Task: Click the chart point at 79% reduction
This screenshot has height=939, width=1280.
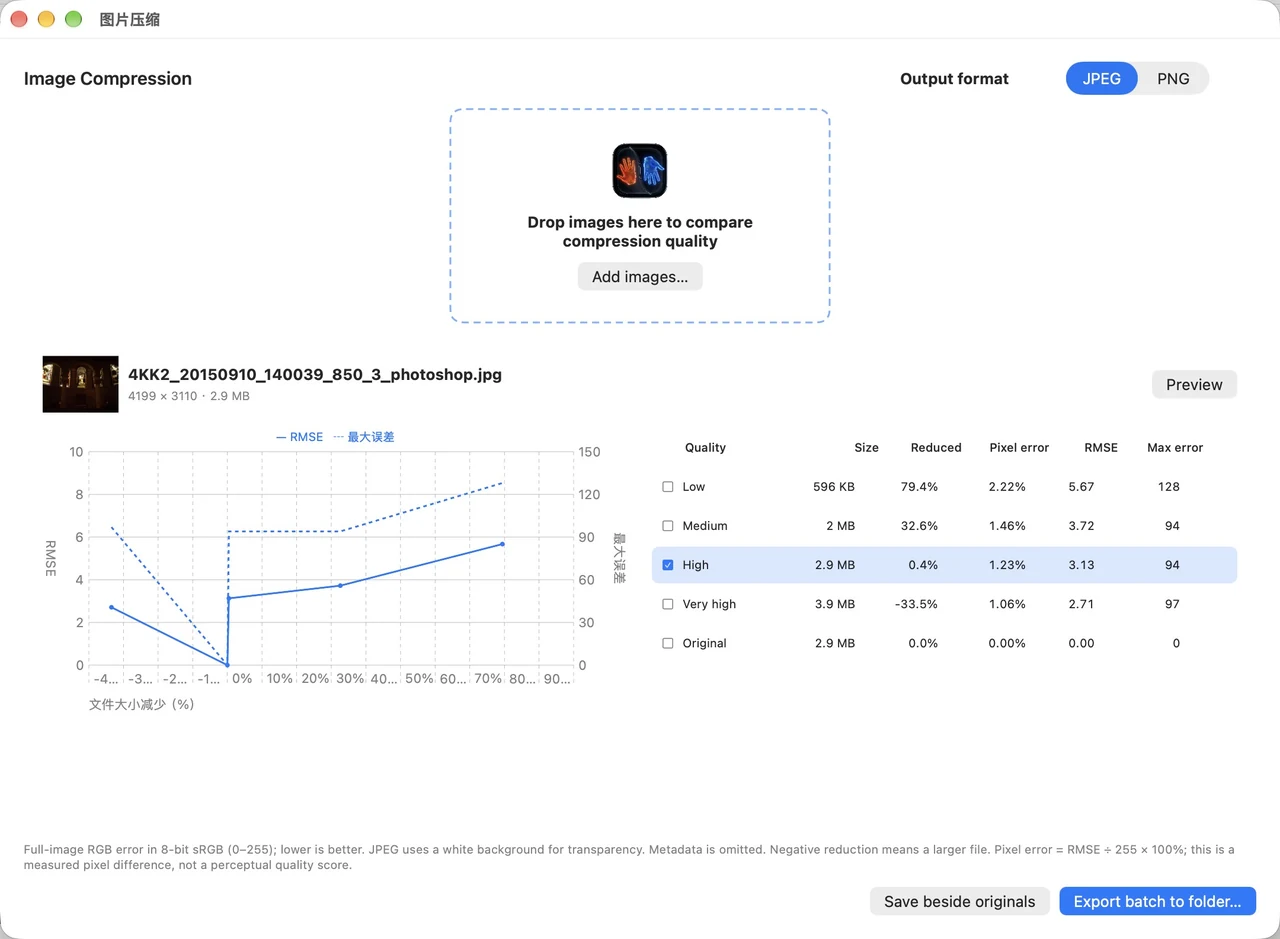Action: point(502,544)
